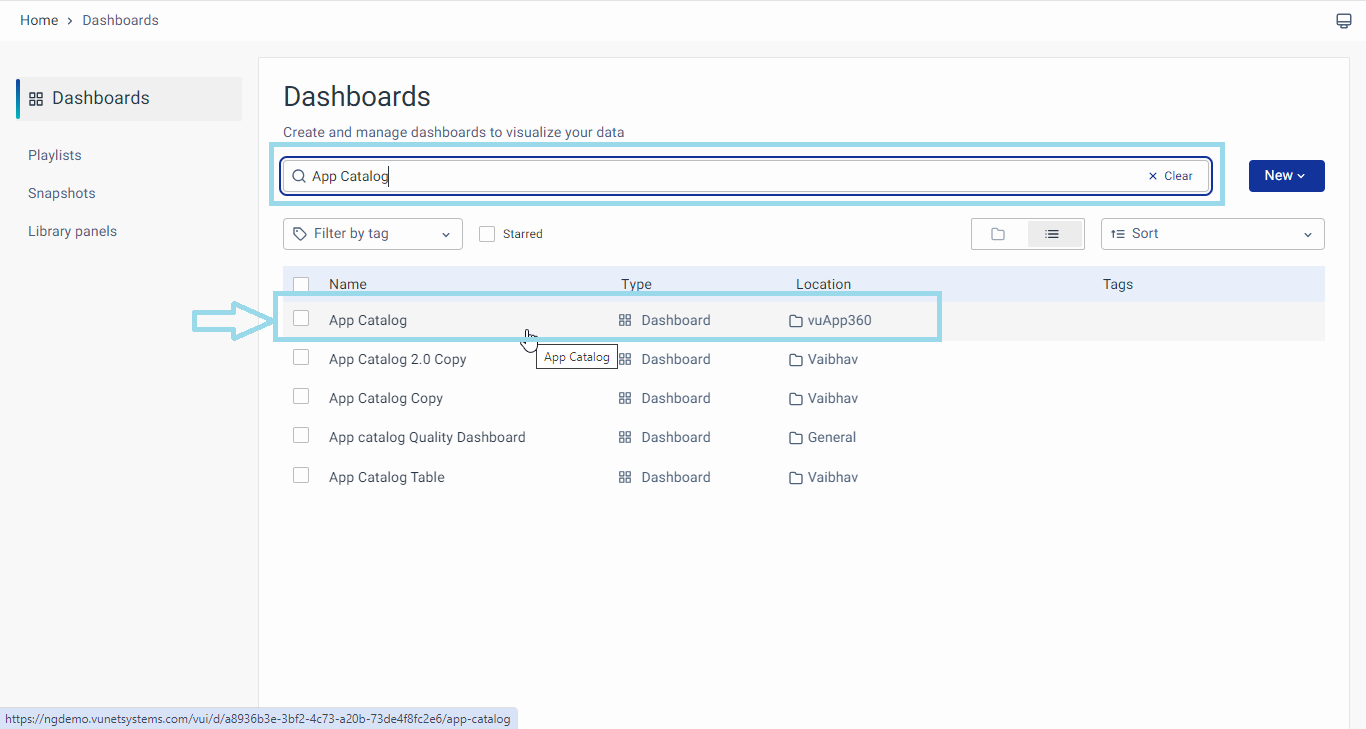This screenshot has height=729, width=1366.
Task: Check the App Catalog row checkbox
Action: click(301, 319)
